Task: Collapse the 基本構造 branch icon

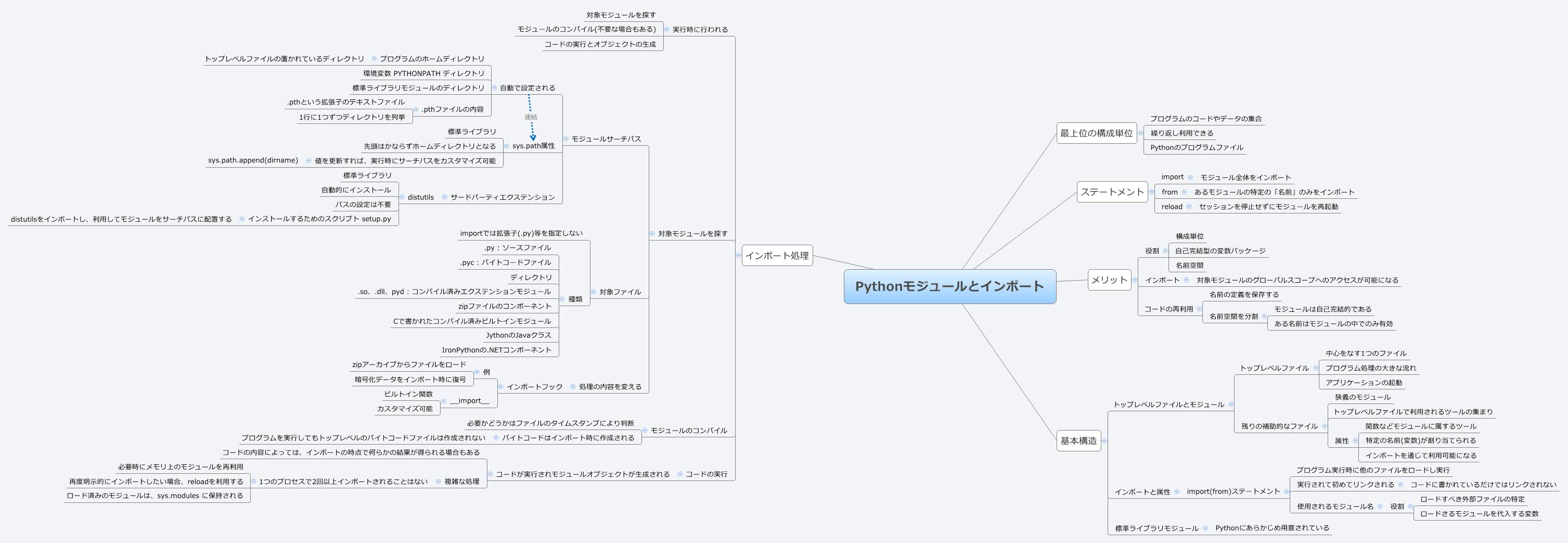Action: click(x=1105, y=440)
